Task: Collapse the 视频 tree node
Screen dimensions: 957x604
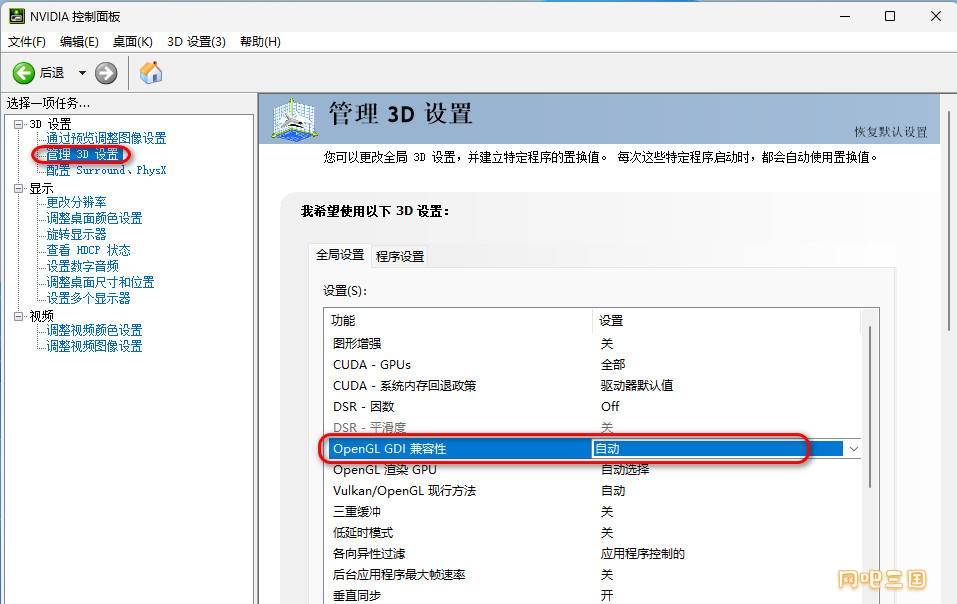Action: (x=18, y=316)
